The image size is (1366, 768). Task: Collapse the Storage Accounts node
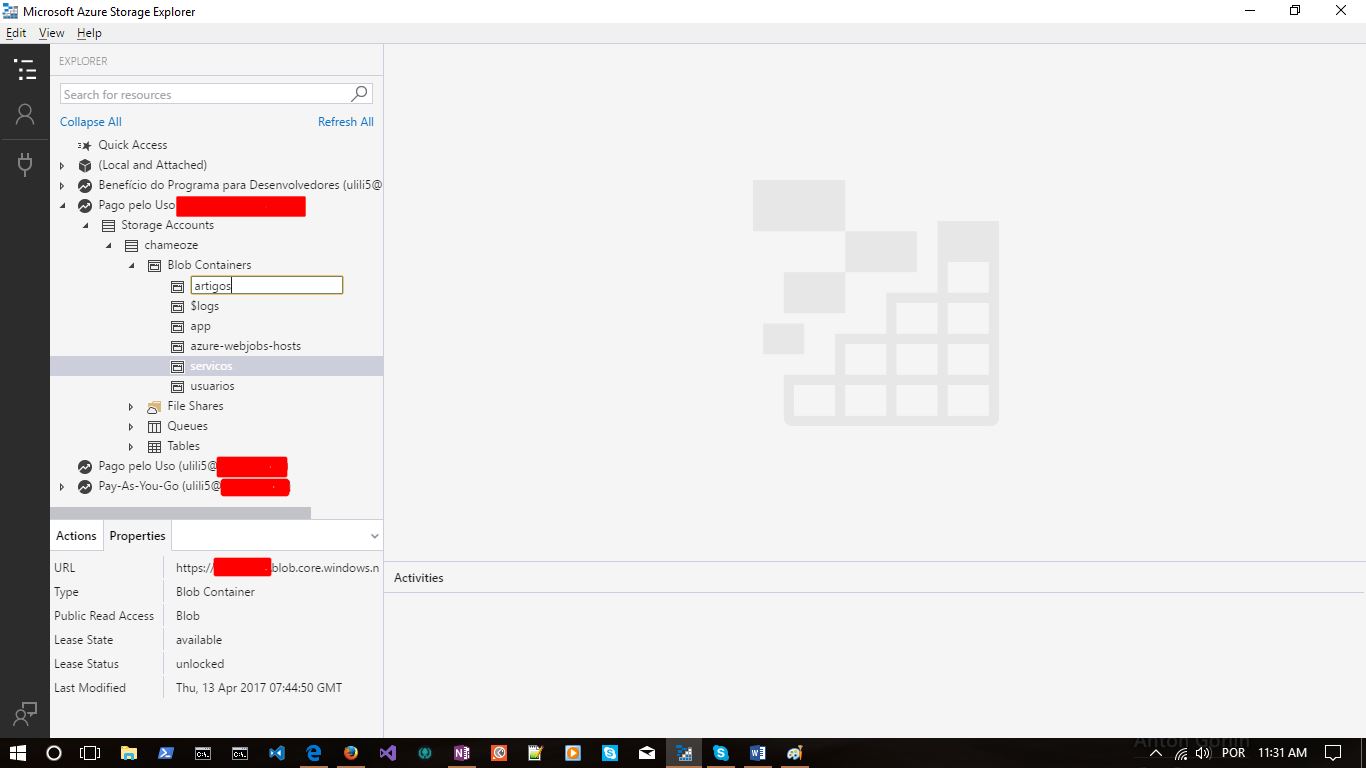[85, 225]
